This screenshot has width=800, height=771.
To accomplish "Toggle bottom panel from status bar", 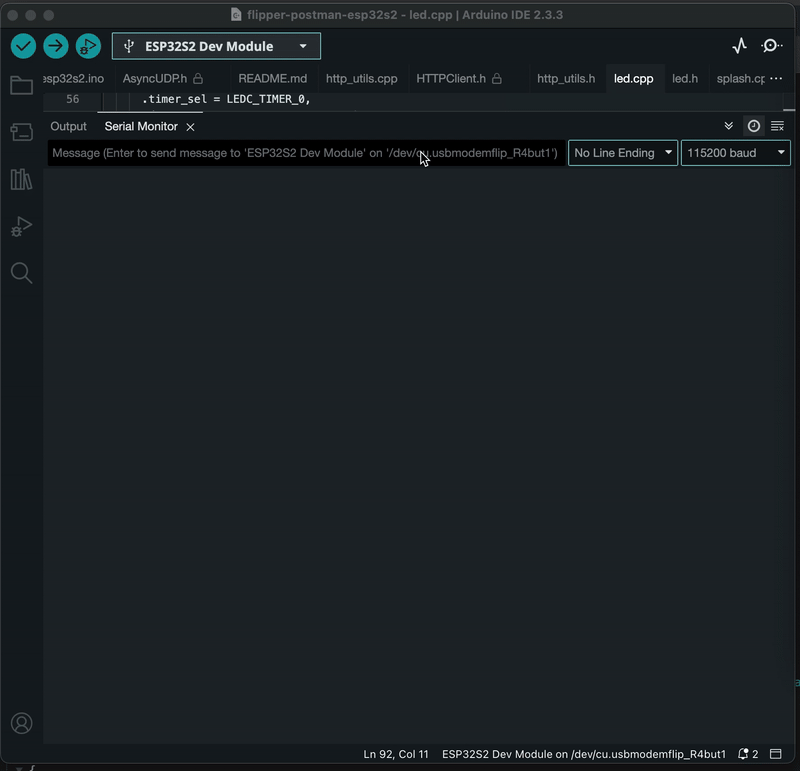I will pyautogui.click(x=776, y=754).
